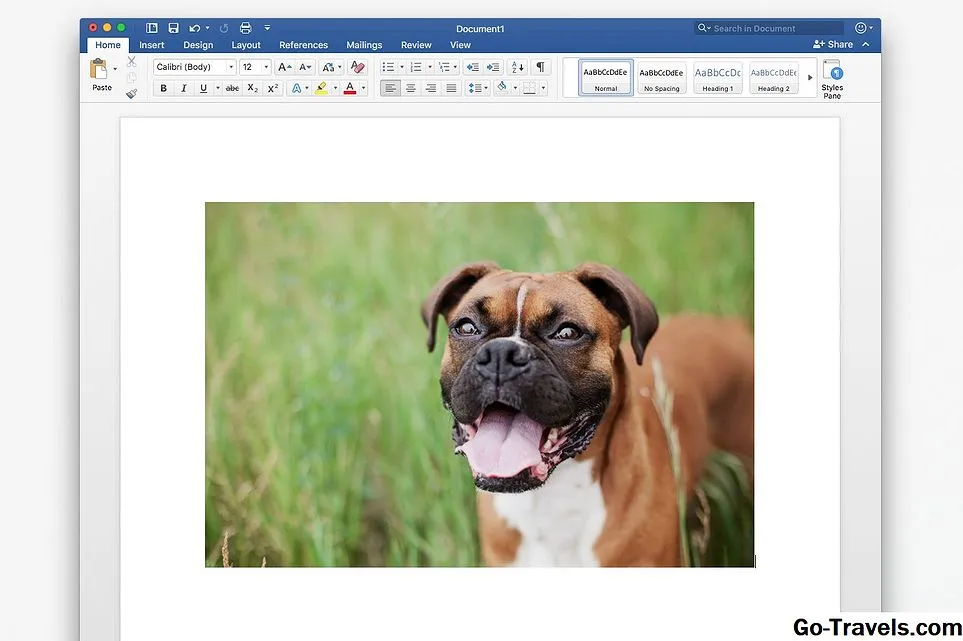This screenshot has width=963, height=641.
Task: Apply the No Spacing style
Action: [x=661, y=78]
